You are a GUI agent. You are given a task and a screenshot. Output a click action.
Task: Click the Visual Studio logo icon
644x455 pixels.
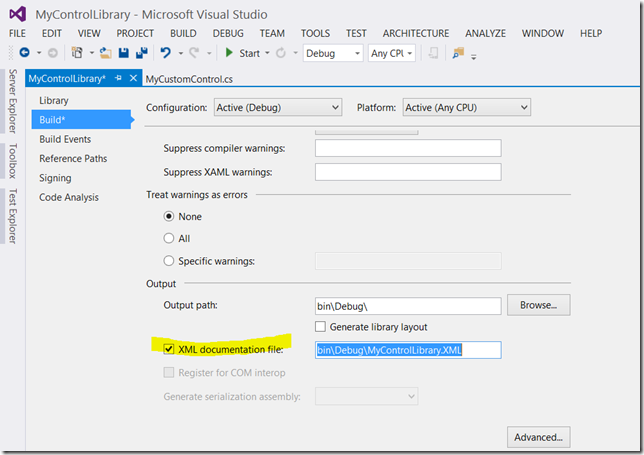(x=18, y=14)
